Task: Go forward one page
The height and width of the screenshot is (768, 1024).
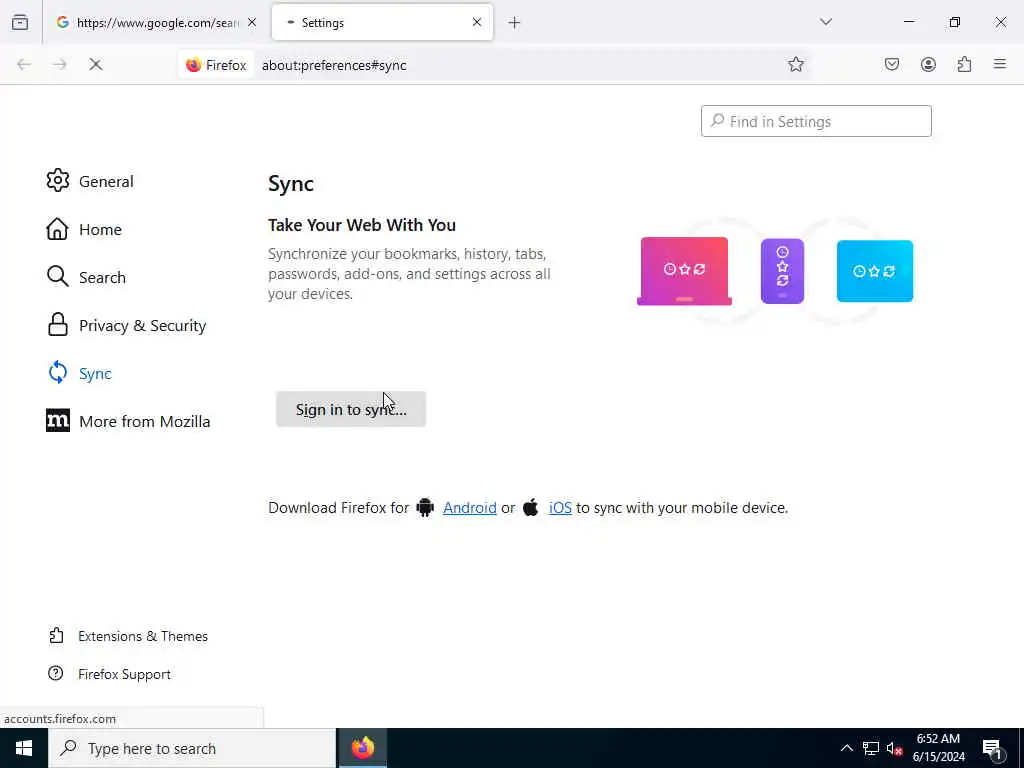Action: click(x=60, y=64)
